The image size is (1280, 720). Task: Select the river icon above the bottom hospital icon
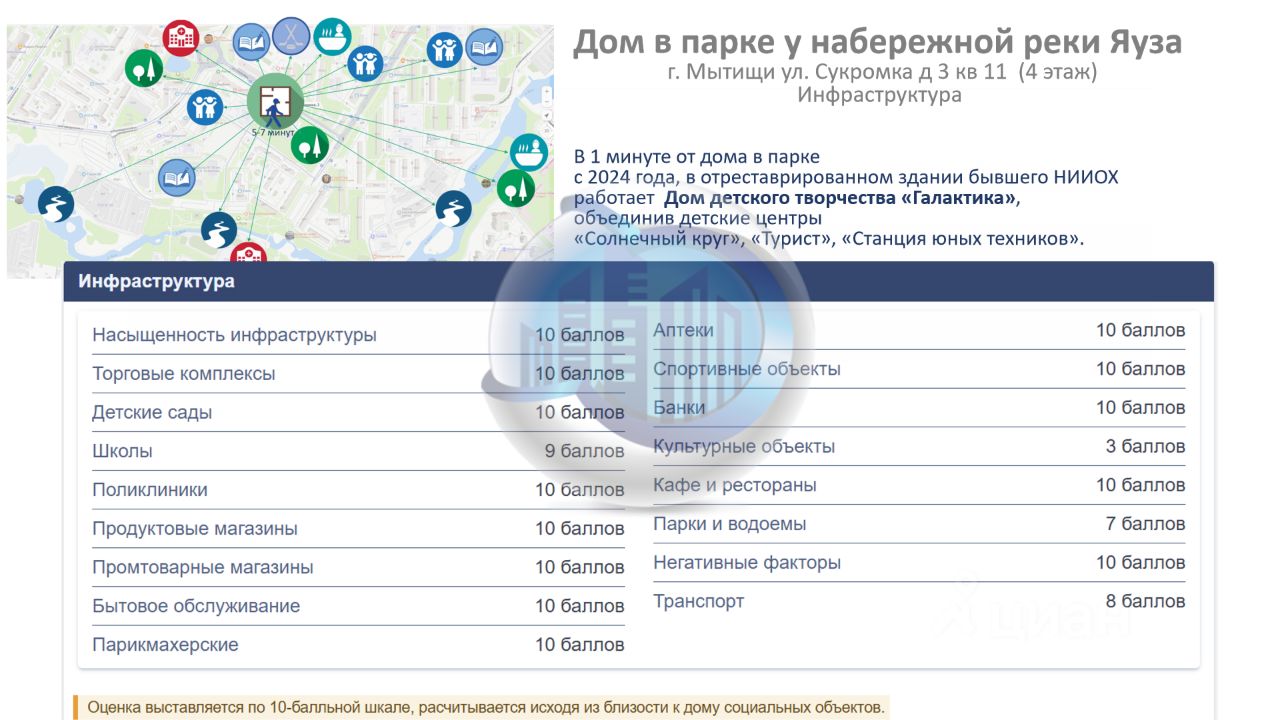point(219,230)
